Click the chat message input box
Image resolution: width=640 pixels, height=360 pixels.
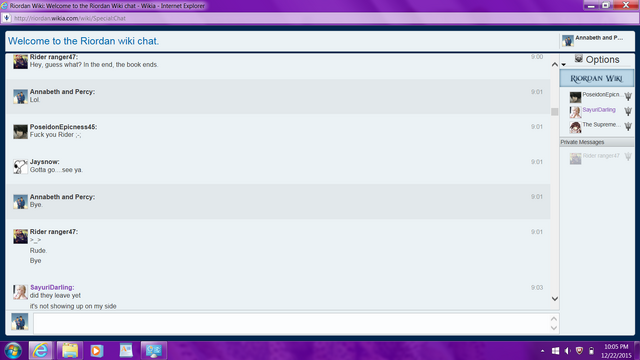[x=292, y=323]
